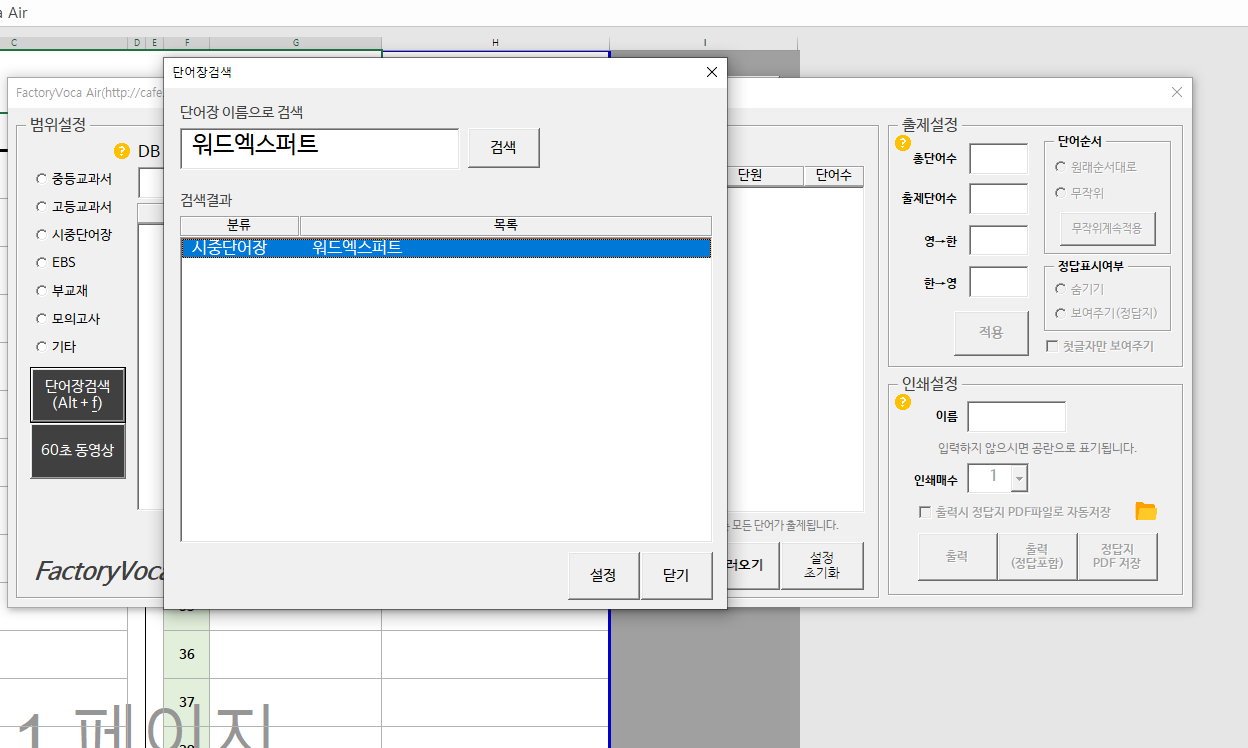Click the yellow help icon beside DB
The image size is (1248, 748).
(x=122, y=152)
